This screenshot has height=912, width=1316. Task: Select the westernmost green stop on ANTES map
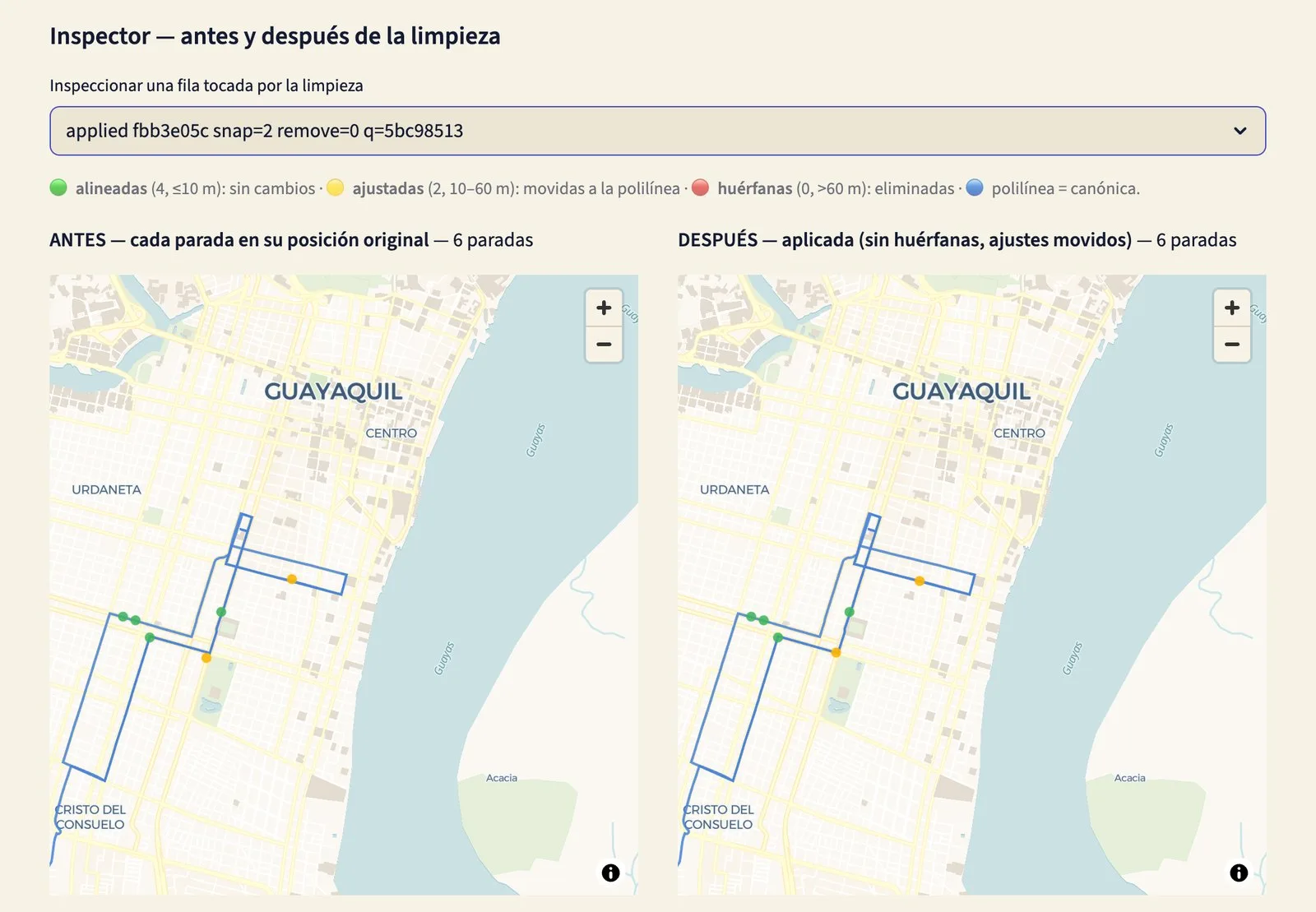123,616
